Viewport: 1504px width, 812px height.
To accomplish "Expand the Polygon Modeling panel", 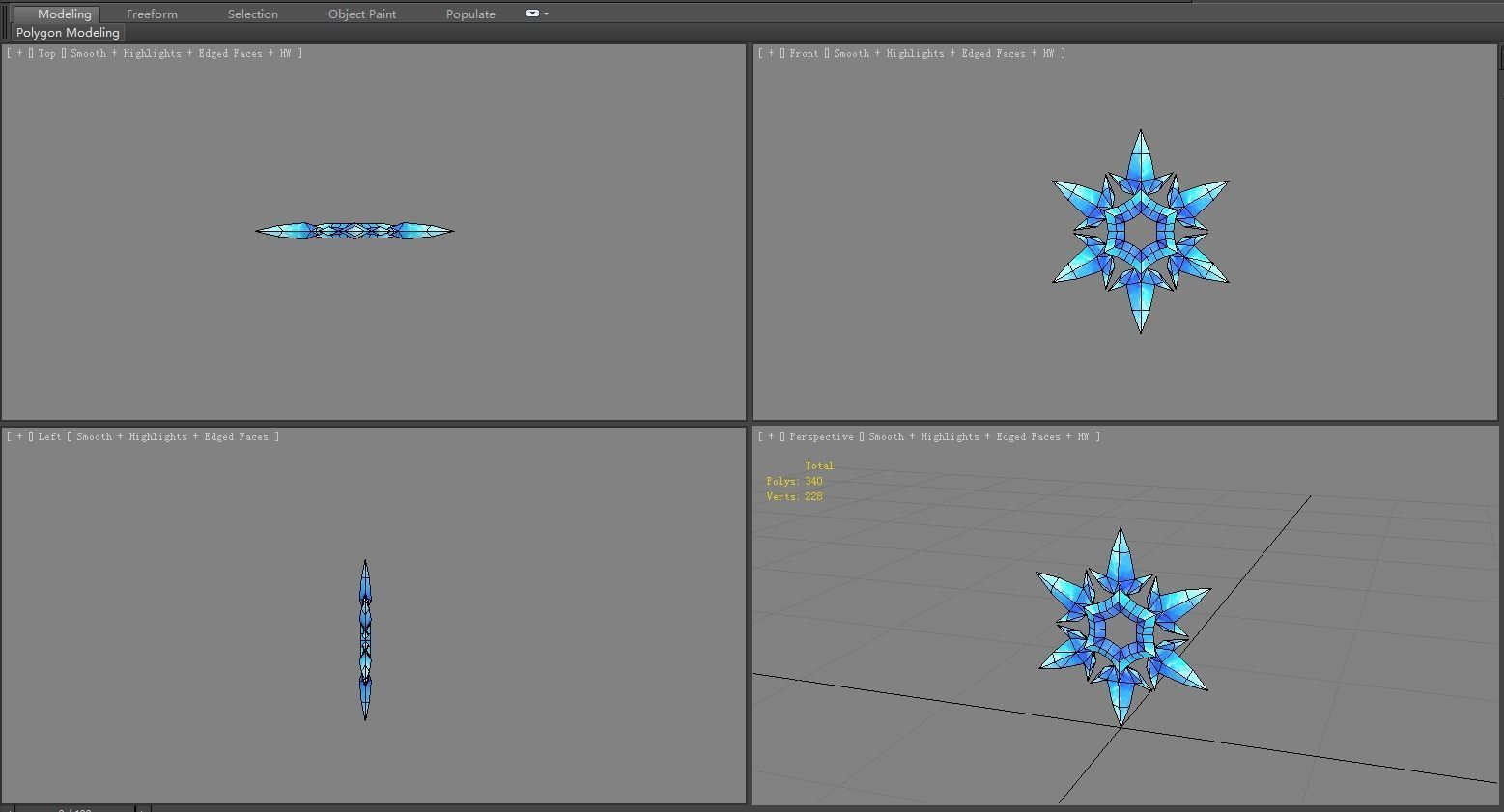I will click(x=68, y=32).
